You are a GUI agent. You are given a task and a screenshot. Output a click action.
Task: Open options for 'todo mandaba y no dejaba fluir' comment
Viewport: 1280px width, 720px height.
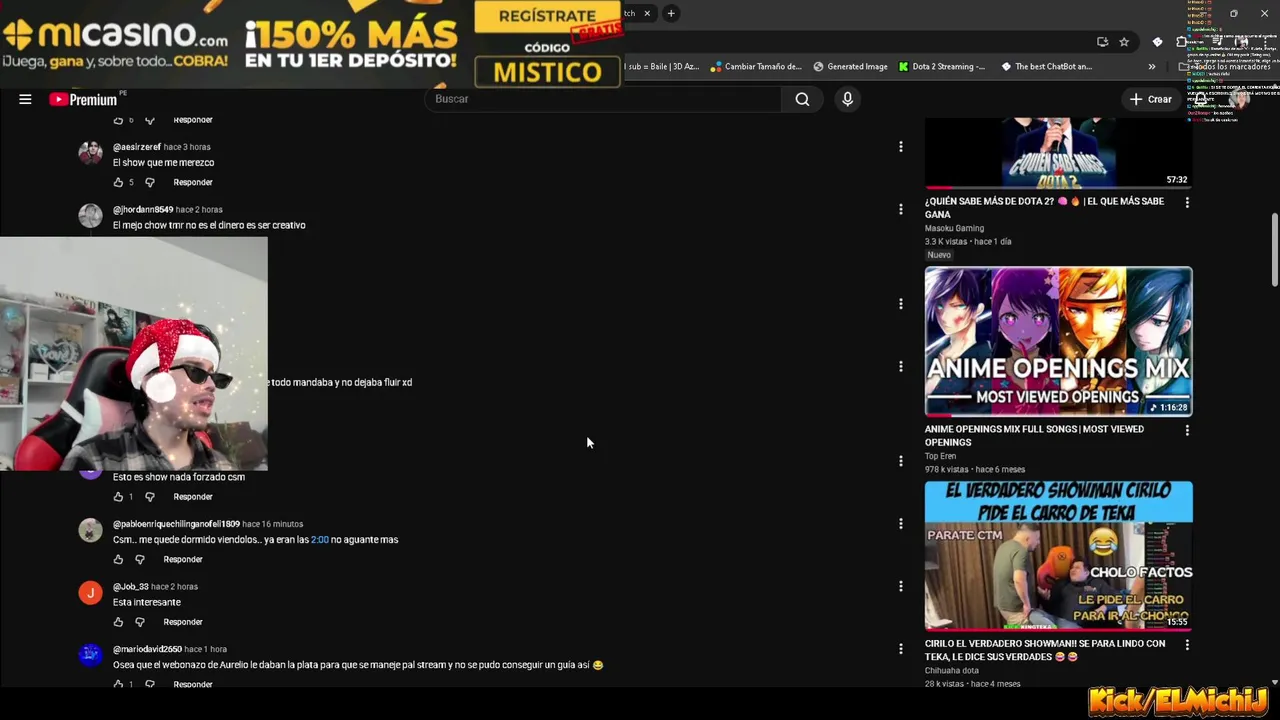pos(900,366)
